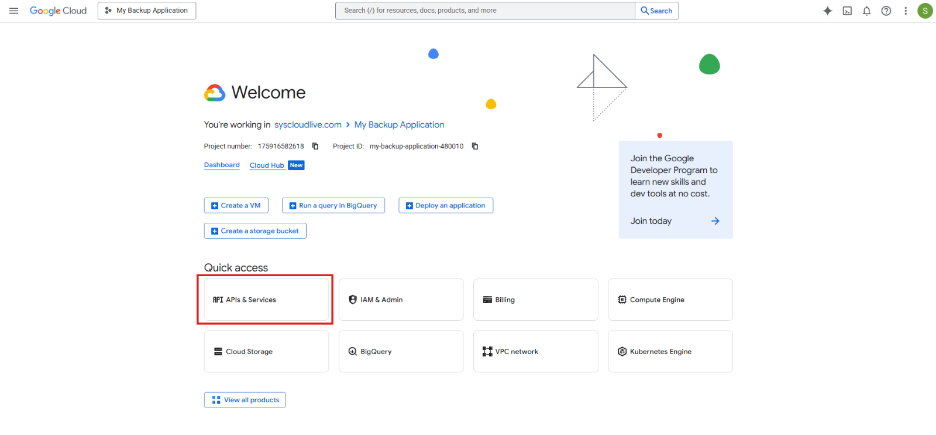936x435 pixels.
Task: Open the Dashboard link
Action: (221, 165)
